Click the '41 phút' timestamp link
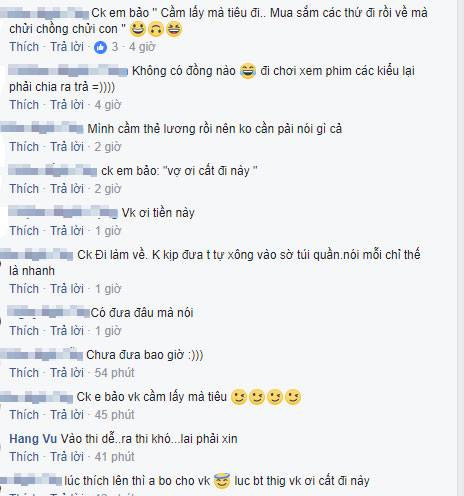464x496 pixels. coord(114,457)
